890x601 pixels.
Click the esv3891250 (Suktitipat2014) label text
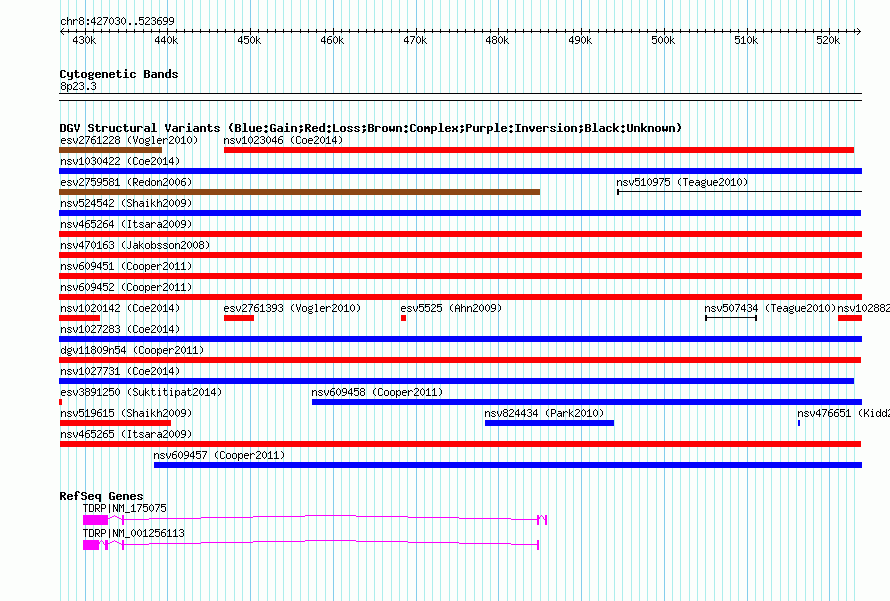click(141, 392)
